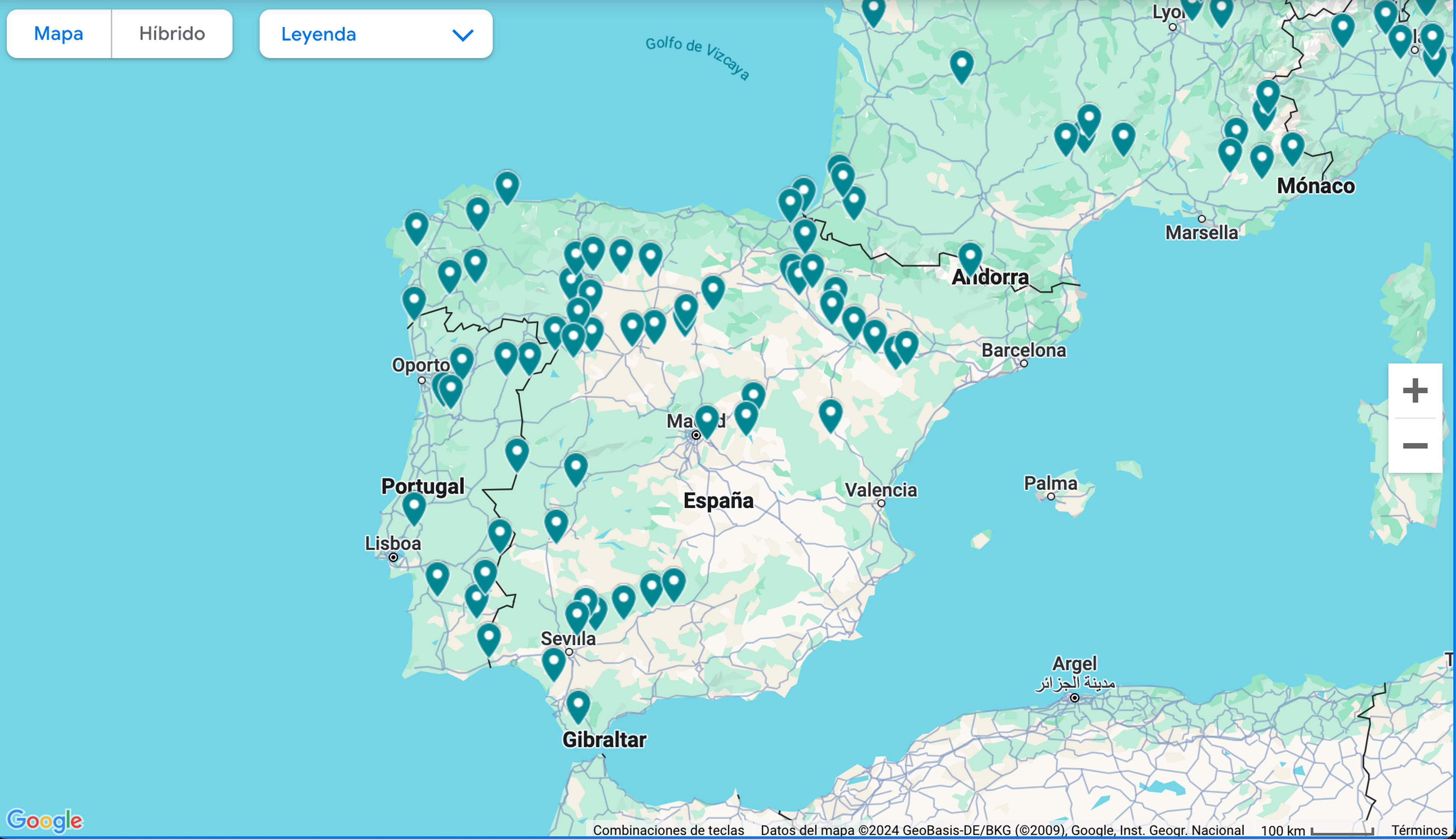Click the Palma city label
The width and height of the screenshot is (1456, 839).
[x=1050, y=483]
